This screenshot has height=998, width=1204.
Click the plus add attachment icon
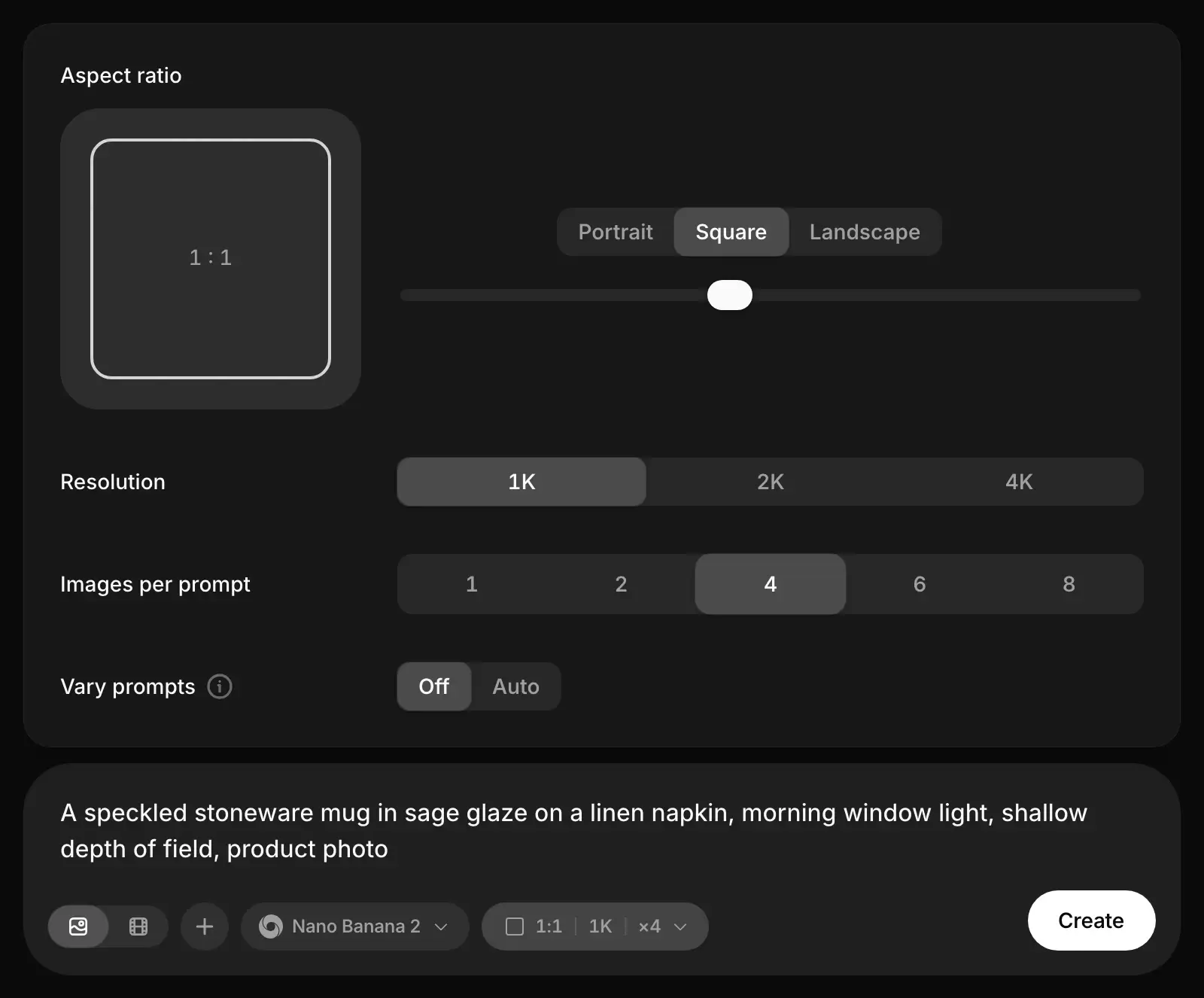click(x=205, y=926)
